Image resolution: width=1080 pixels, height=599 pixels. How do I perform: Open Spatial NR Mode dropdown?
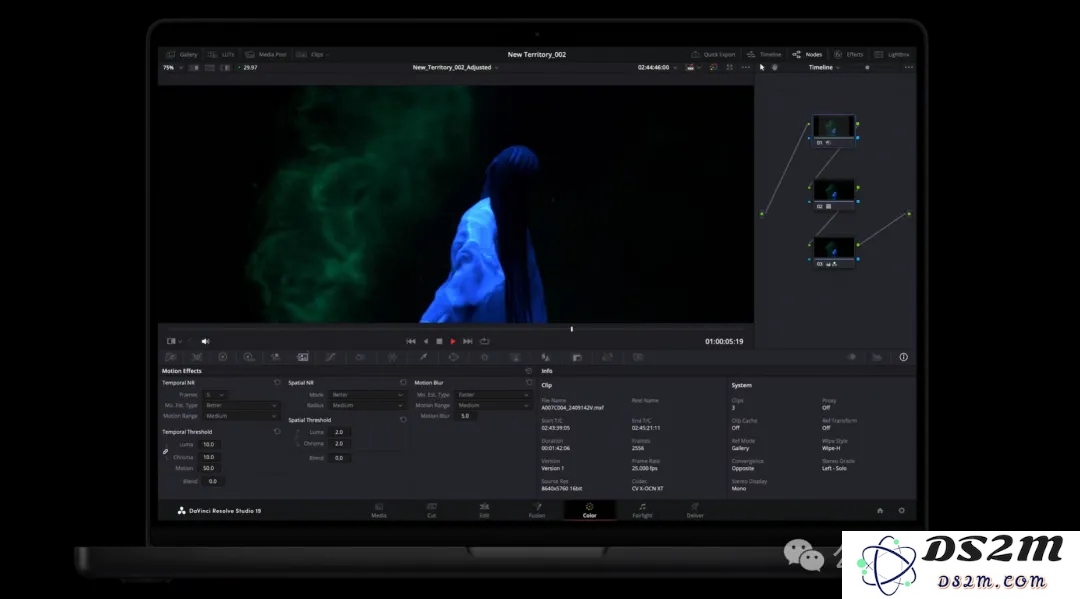point(367,395)
